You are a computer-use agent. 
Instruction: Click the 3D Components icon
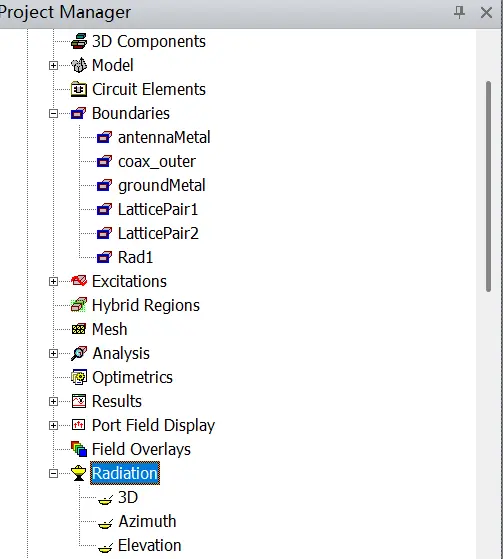79,41
